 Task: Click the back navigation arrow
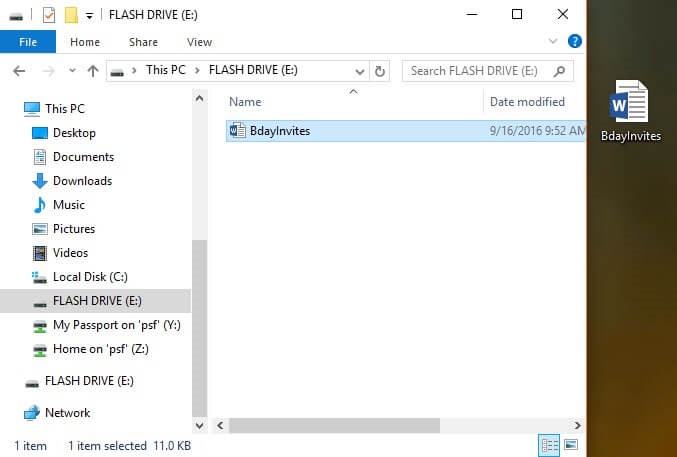(x=20, y=71)
